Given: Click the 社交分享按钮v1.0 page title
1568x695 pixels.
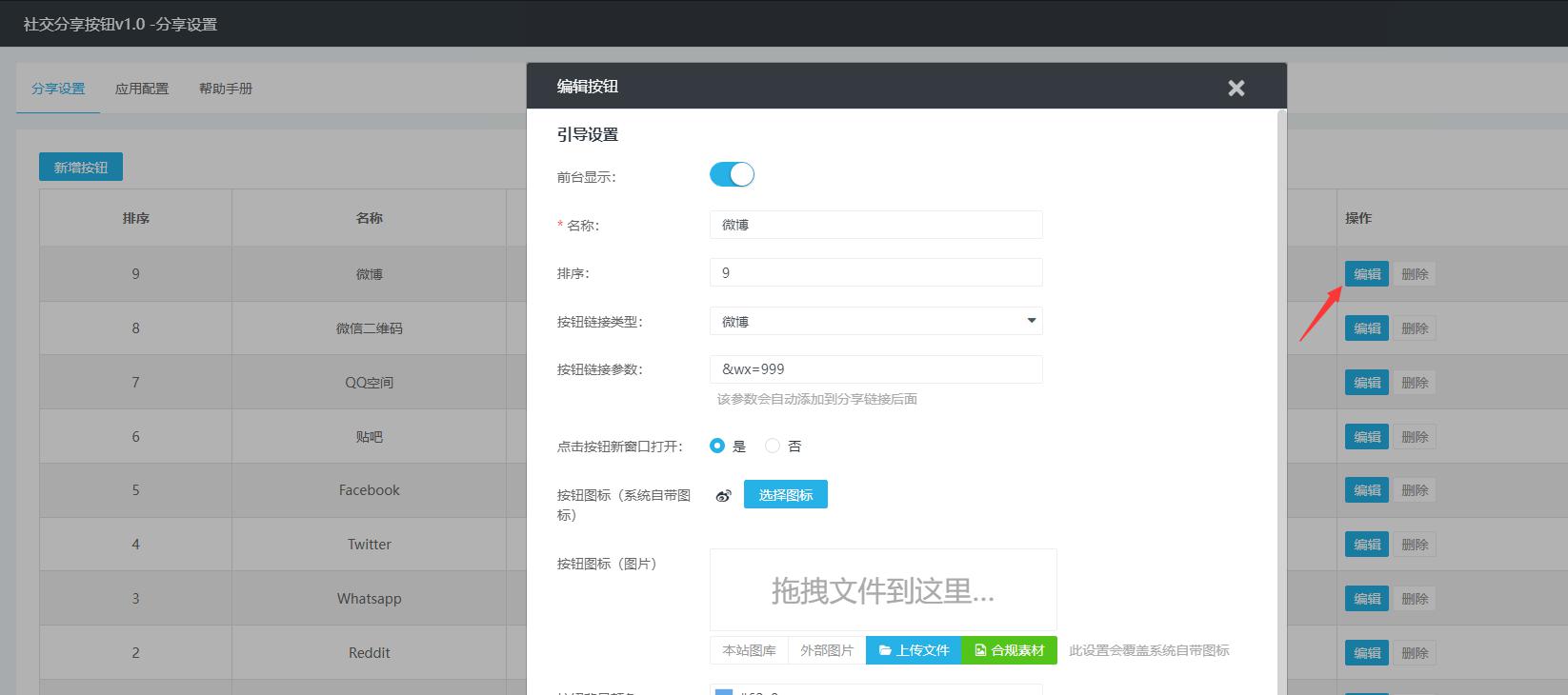Looking at the screenshot, I should [120, 24].
